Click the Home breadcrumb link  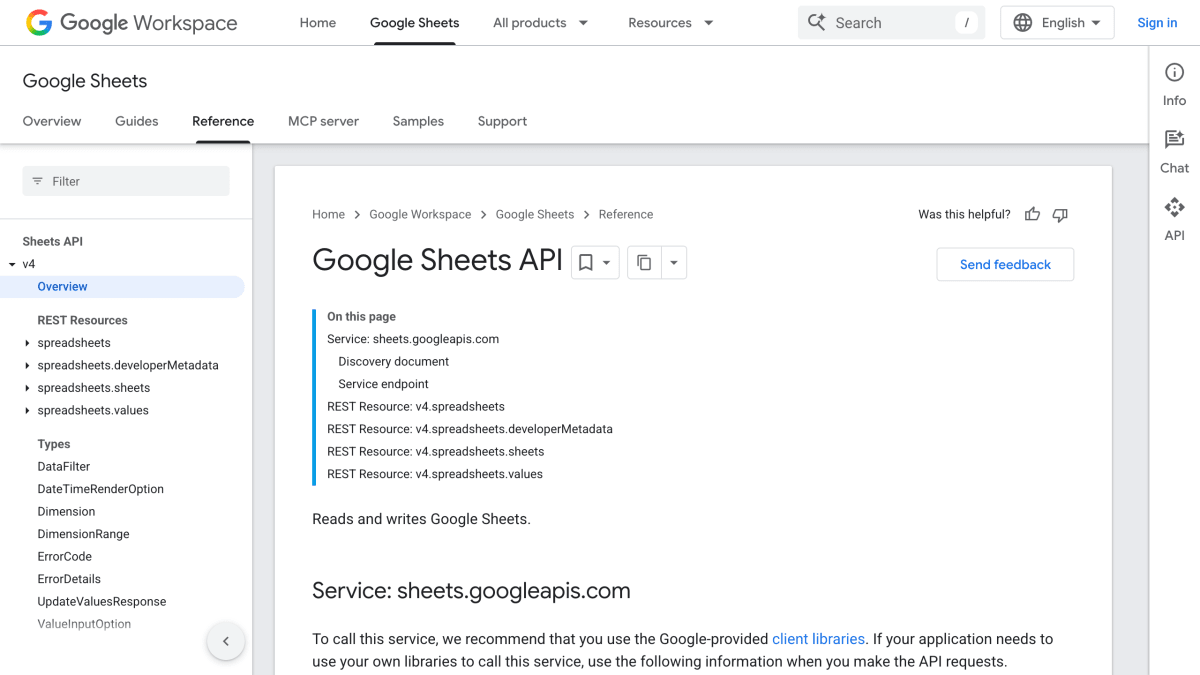tap(328, 214)
